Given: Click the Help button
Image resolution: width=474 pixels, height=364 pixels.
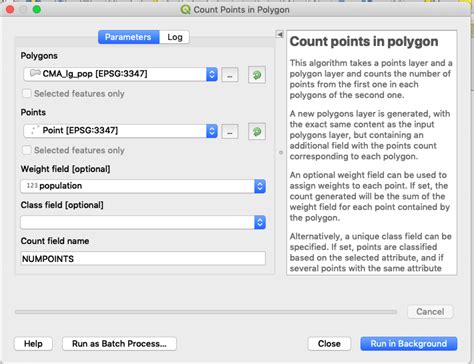Looking at the screenshot, I should tap(33, 344).
